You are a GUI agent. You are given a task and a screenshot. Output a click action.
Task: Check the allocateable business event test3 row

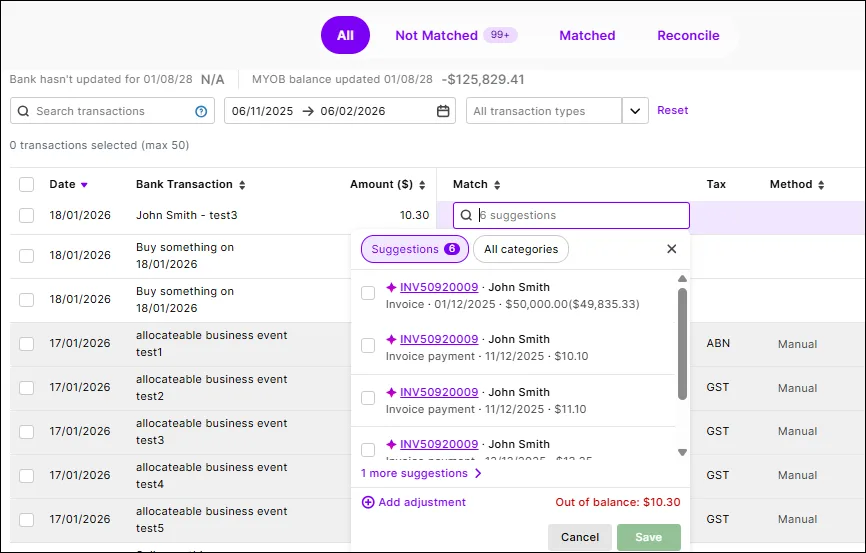pyautogui.click(x=27, y=431)
